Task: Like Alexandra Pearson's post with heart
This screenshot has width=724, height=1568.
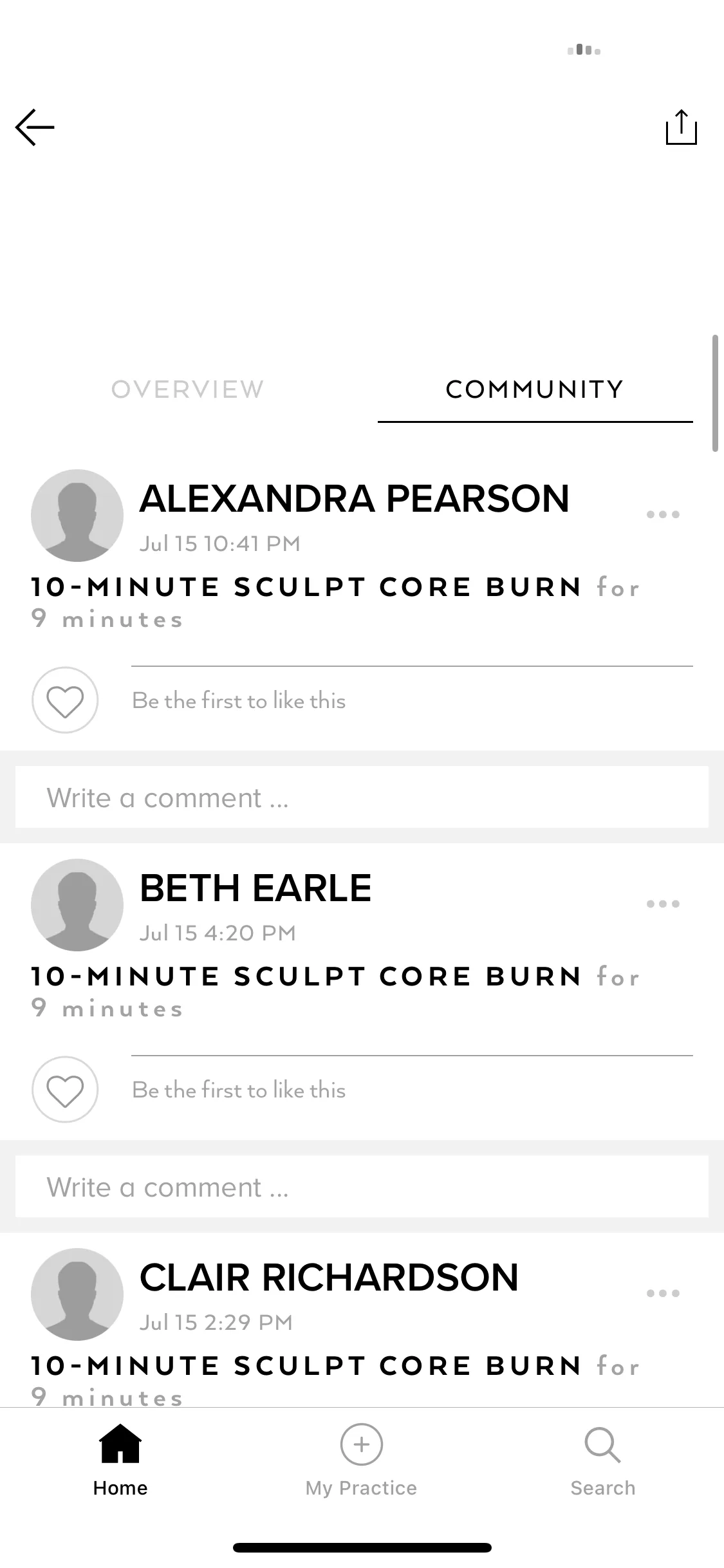Action: 65,700
